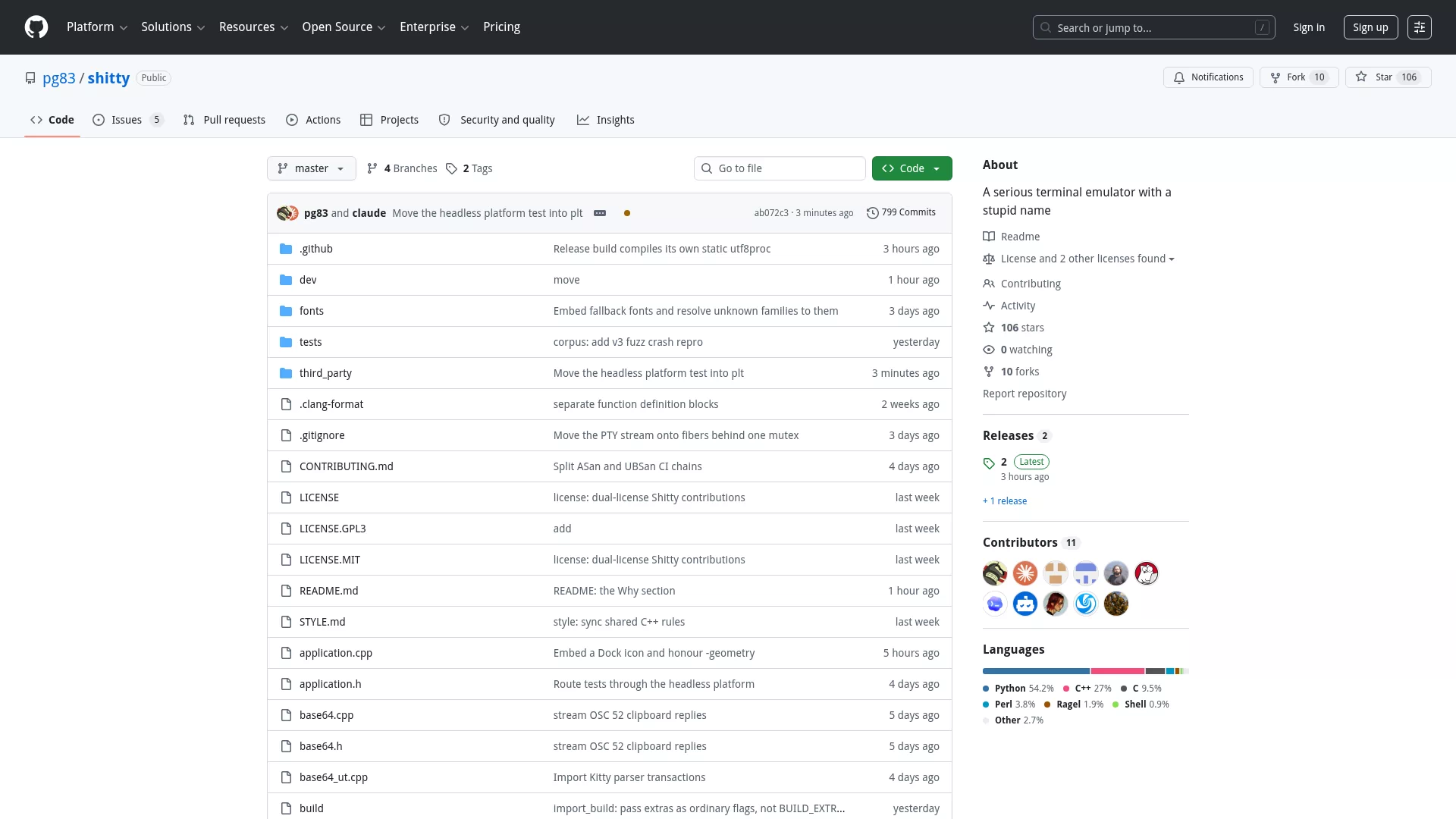Open the red-circled contributor avatar
1456x819 pixels.
point(1147,573)
